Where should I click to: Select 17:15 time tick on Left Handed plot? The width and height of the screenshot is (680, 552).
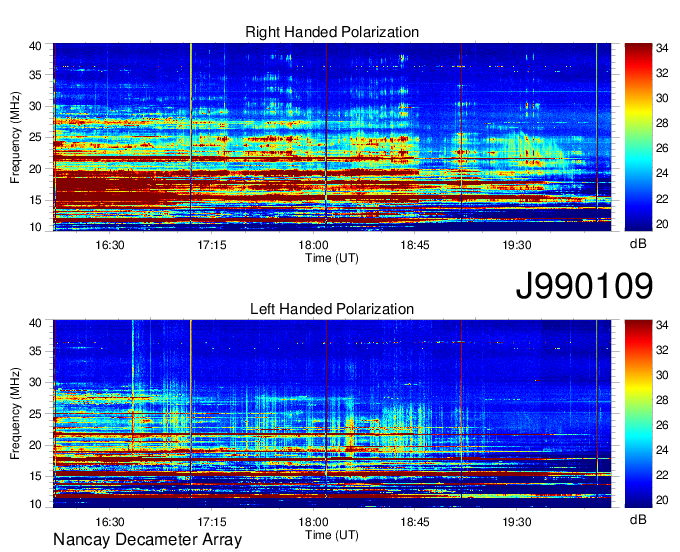[x=212, y=522]
